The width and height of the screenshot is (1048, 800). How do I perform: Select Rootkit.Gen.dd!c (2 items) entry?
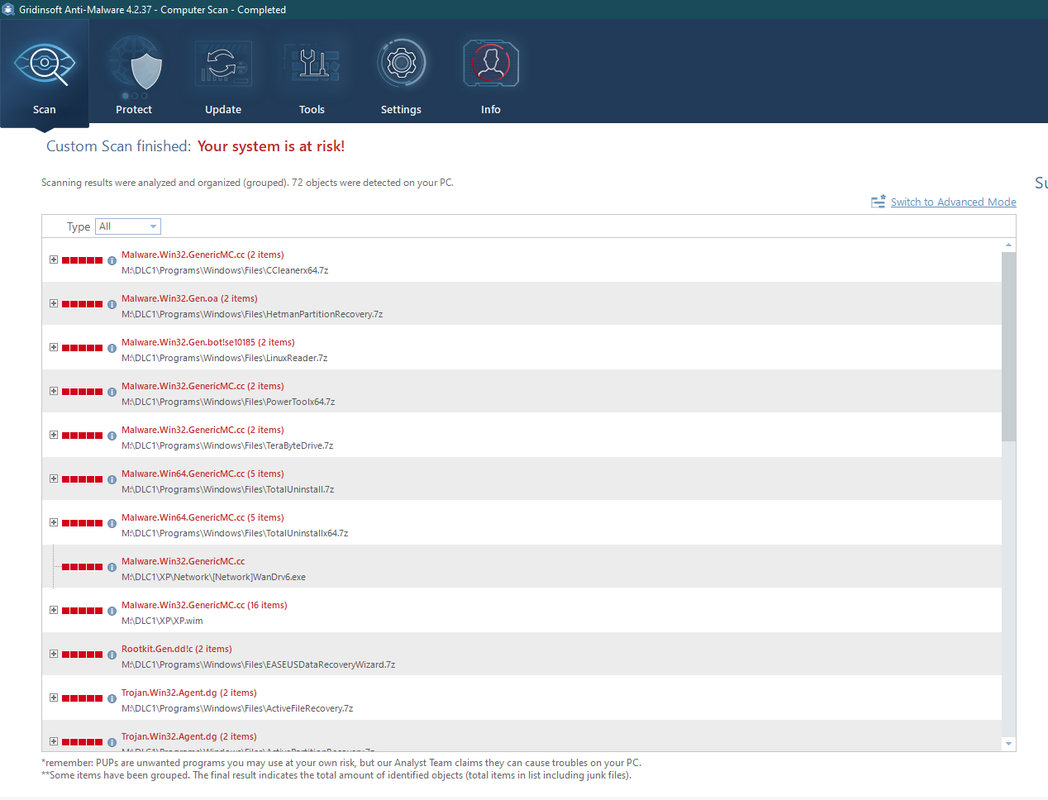(x=176, y=649)
